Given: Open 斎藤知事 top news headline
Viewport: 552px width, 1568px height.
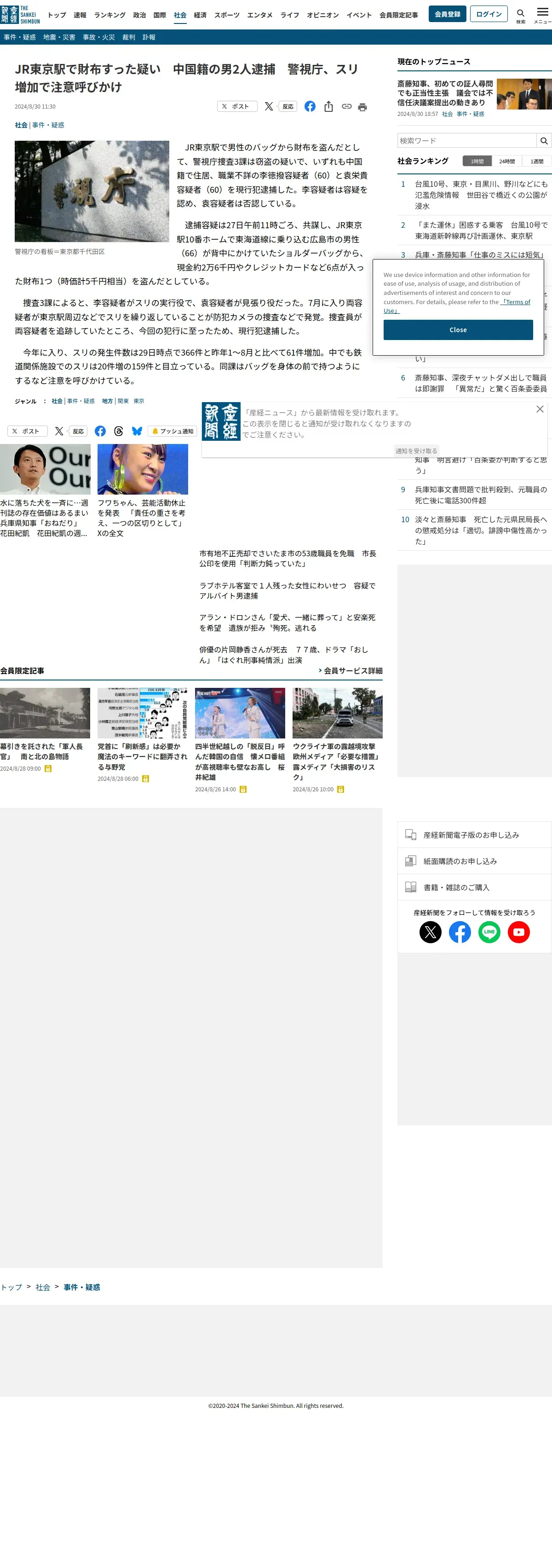Looking at the screenshot, I should click(445, 93).
